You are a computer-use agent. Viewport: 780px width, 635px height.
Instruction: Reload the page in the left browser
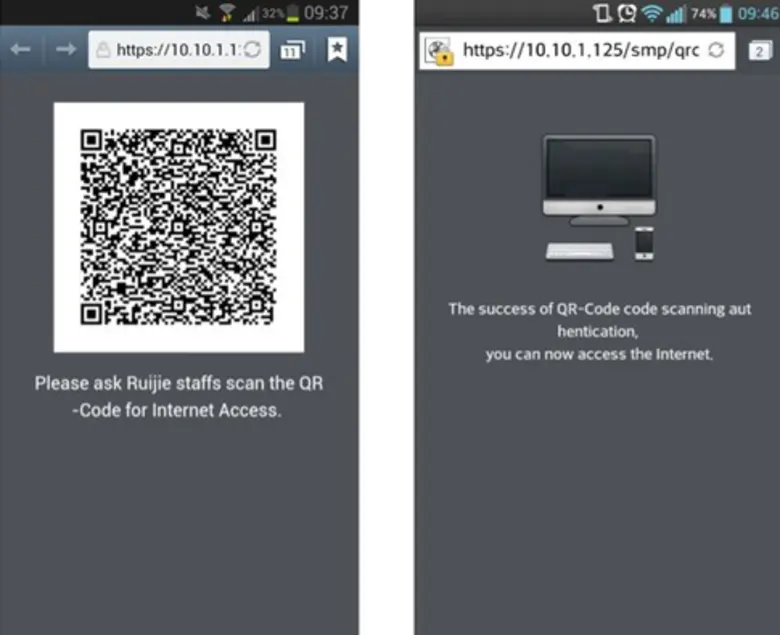252,50
